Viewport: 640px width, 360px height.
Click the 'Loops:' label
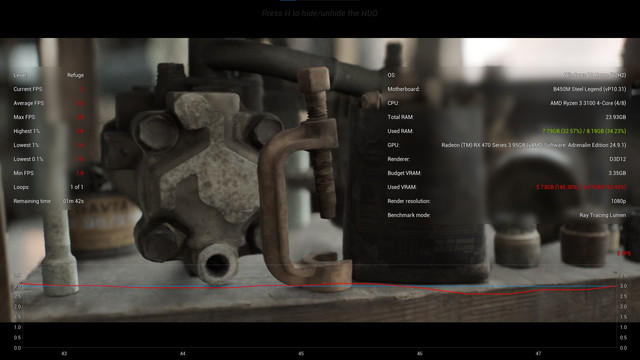pyautogui.click(x=21, y=187)
